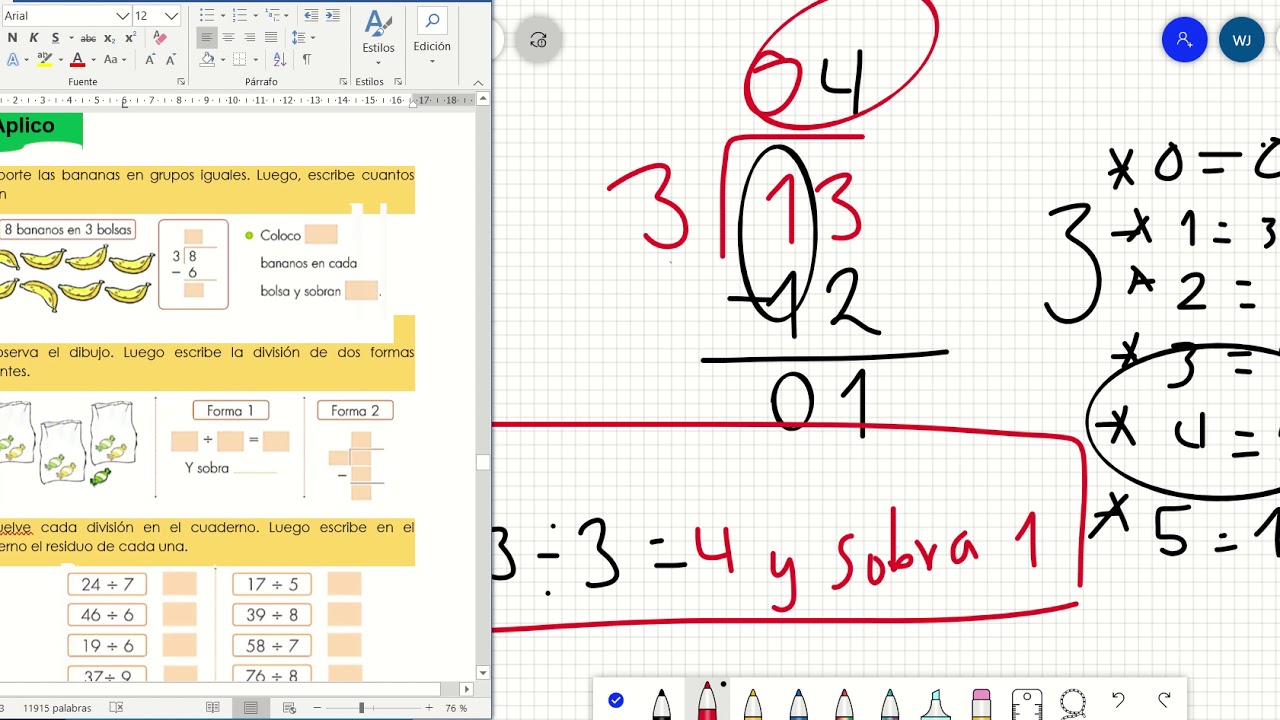
Task: Select the lasso selection tool
Action: (1072, 702)
